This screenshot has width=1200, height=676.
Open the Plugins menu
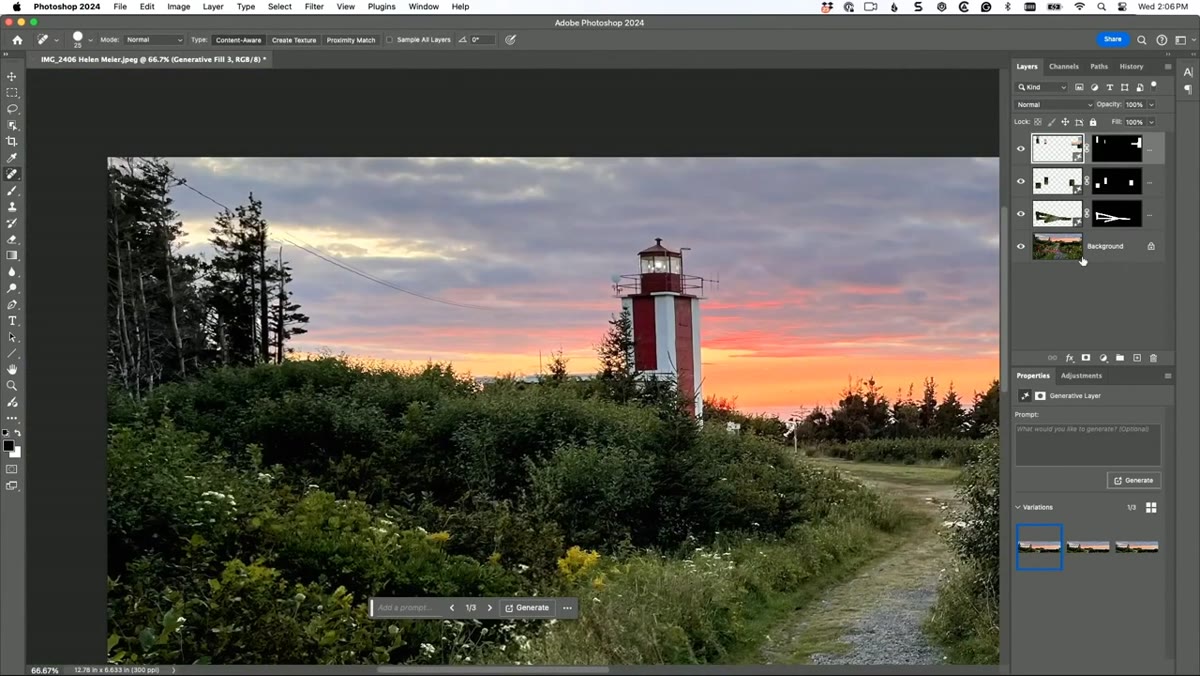(x=381, y=6)
